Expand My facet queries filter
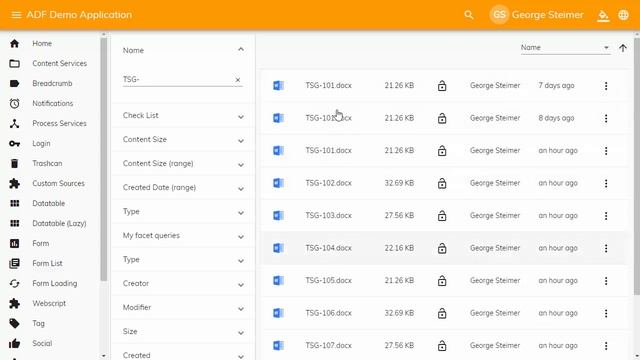Screen dimensions: 640x360 (183, 236)
